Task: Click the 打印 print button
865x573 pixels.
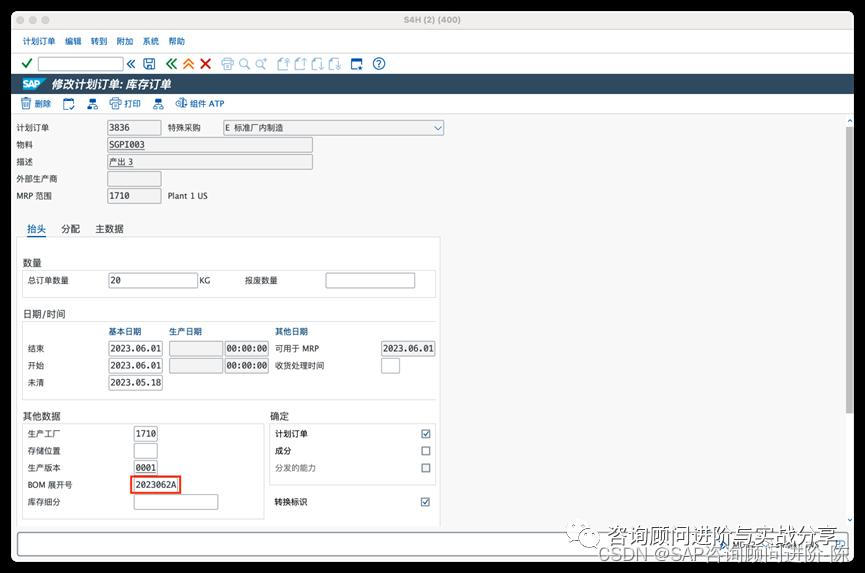Action: click(125, 104)
